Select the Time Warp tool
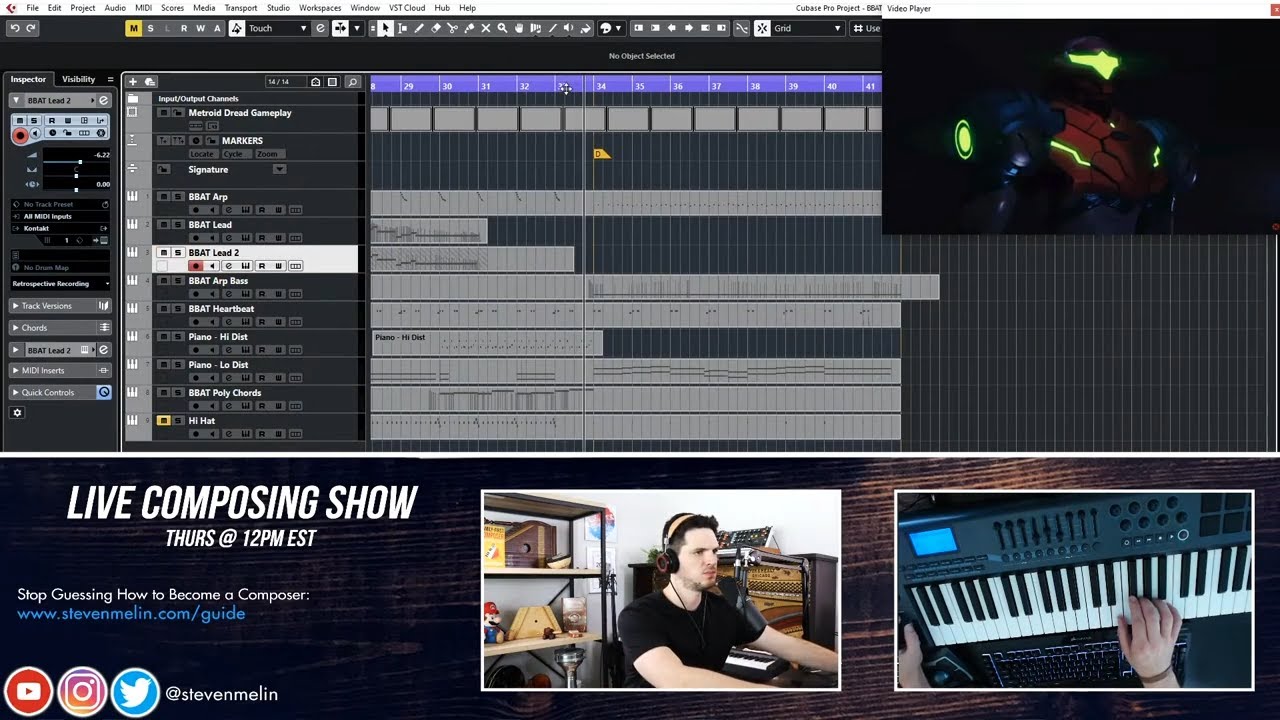The image size is (1280, 720). [536, 28]
